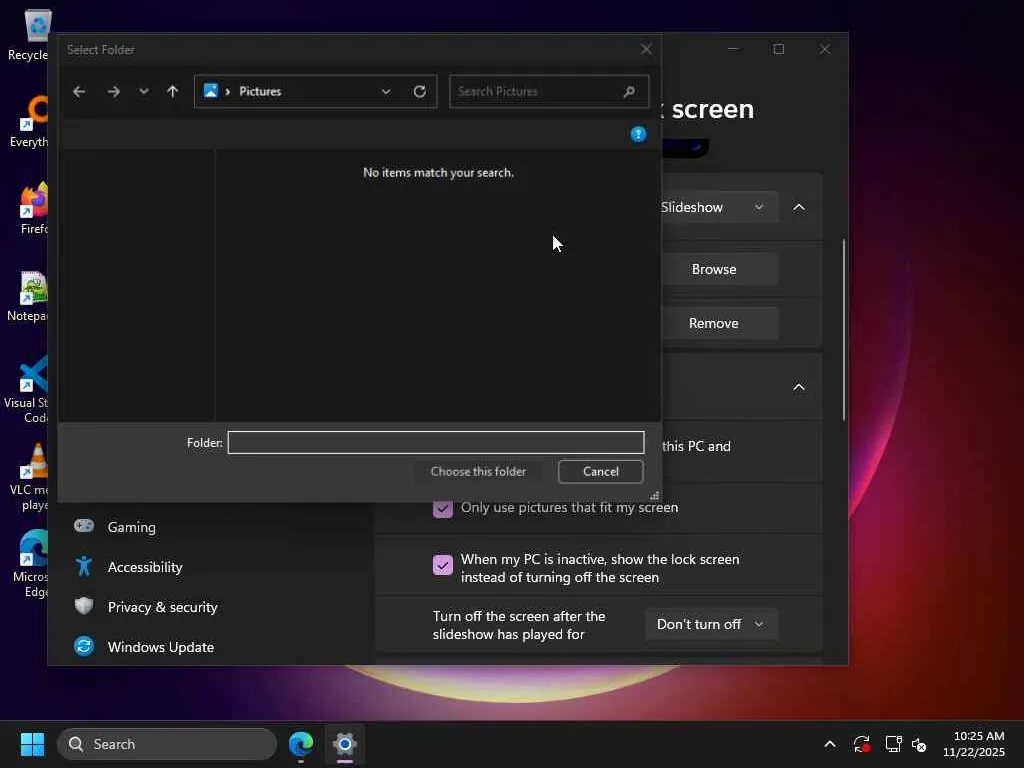Uncheck Only use pictures that fit my screen
Screen dimensions: 1024x768
pyautogui.click(x=443, y=508)
